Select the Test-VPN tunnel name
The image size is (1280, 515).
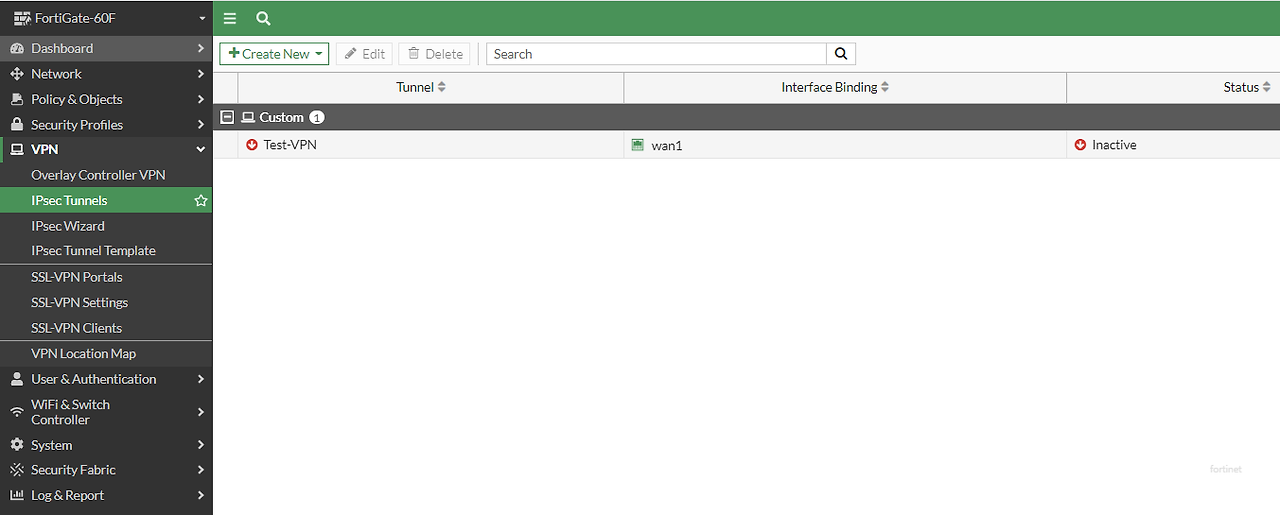click(x=290, y=145)
